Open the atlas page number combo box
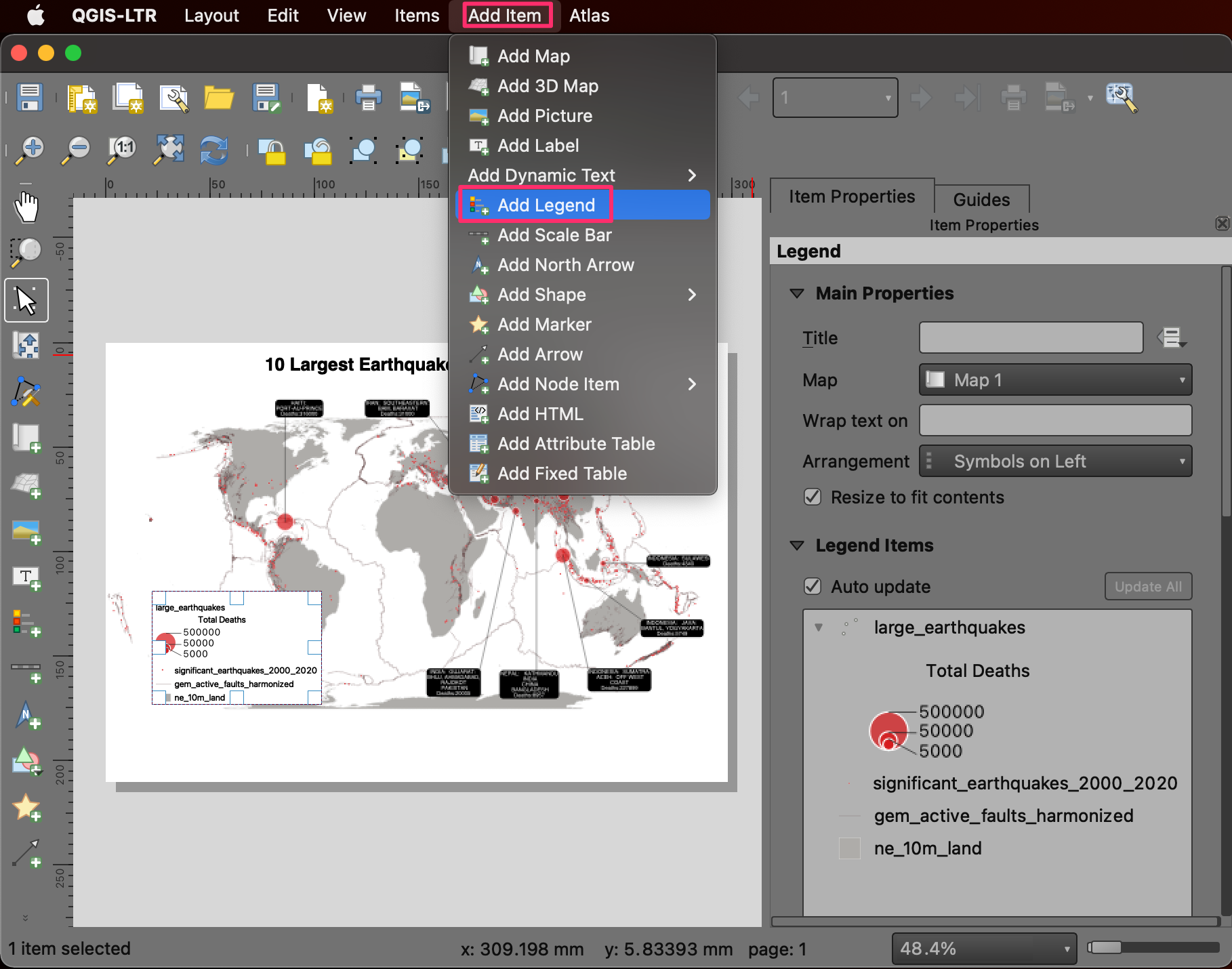This screenshot has width=1232, height=969. (835, 98)
